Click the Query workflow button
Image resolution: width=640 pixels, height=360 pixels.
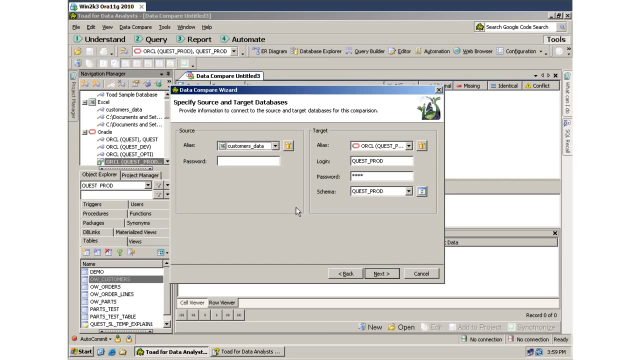pos(151,39)
